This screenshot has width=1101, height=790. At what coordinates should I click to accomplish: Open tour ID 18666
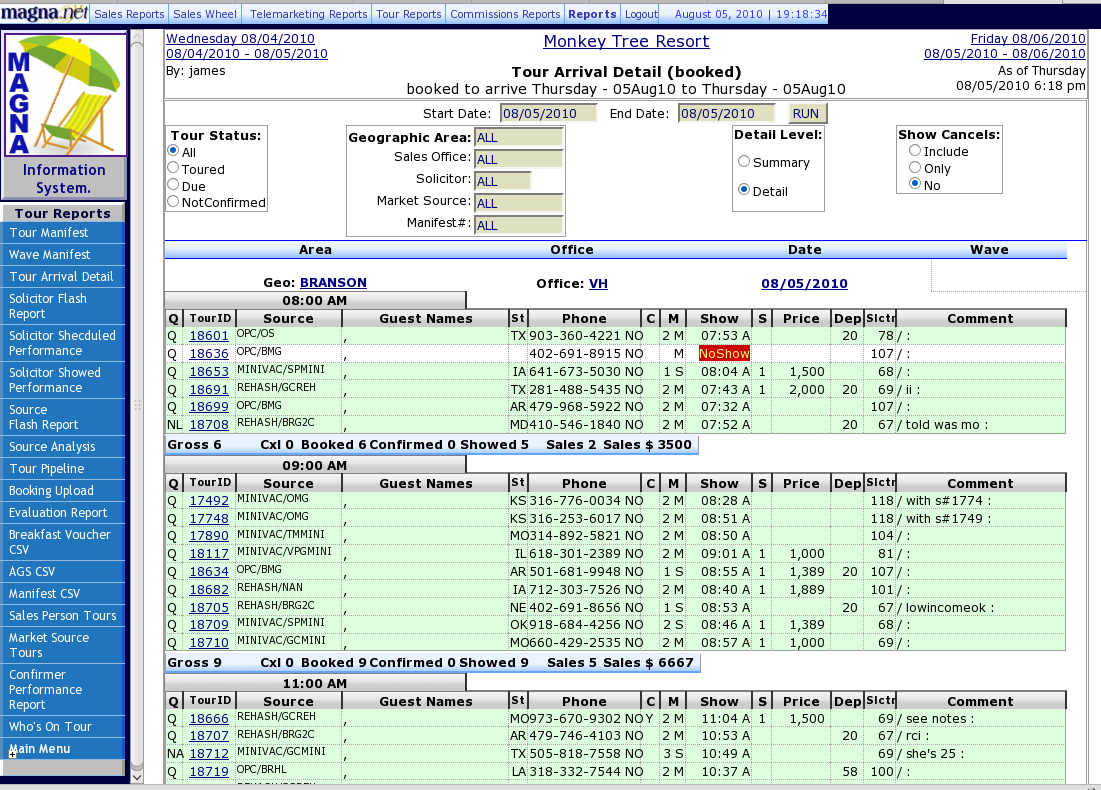click(x=209, y=718)
